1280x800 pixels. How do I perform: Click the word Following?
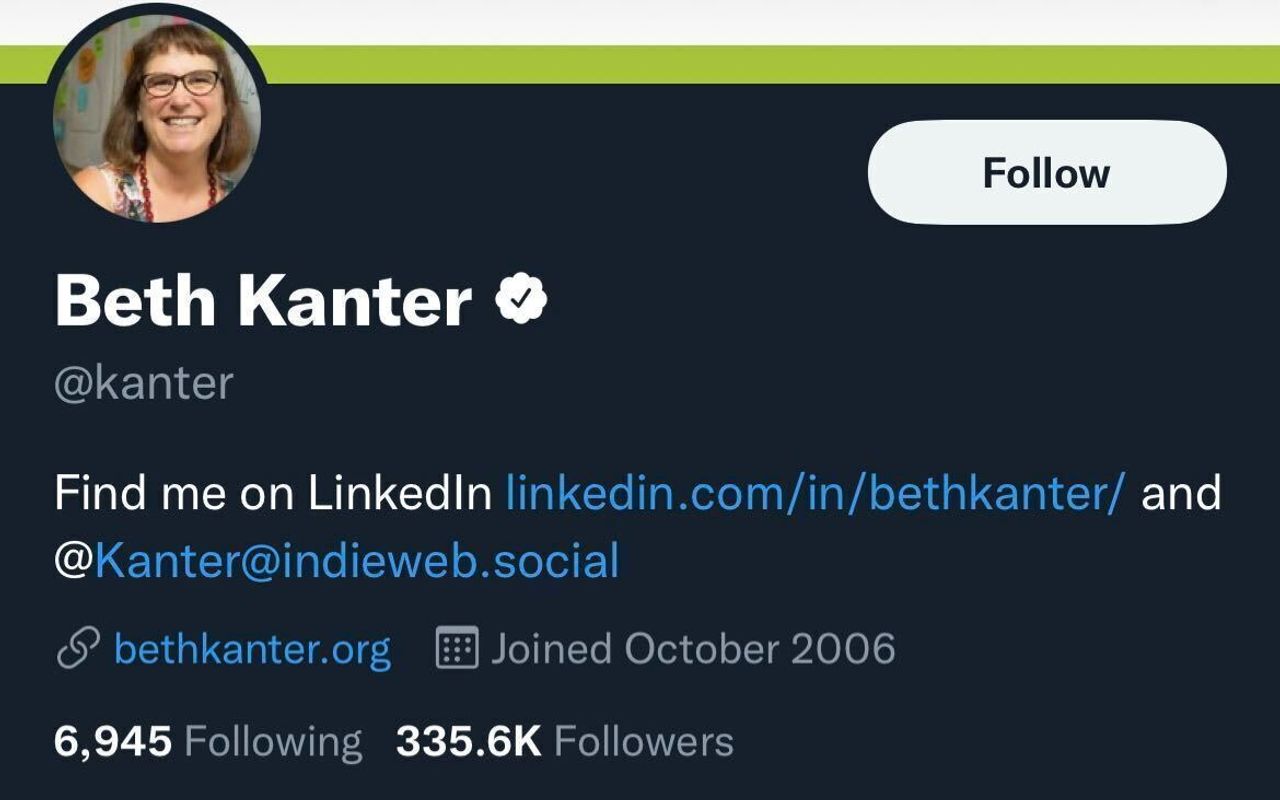click(x=273, y=742)
